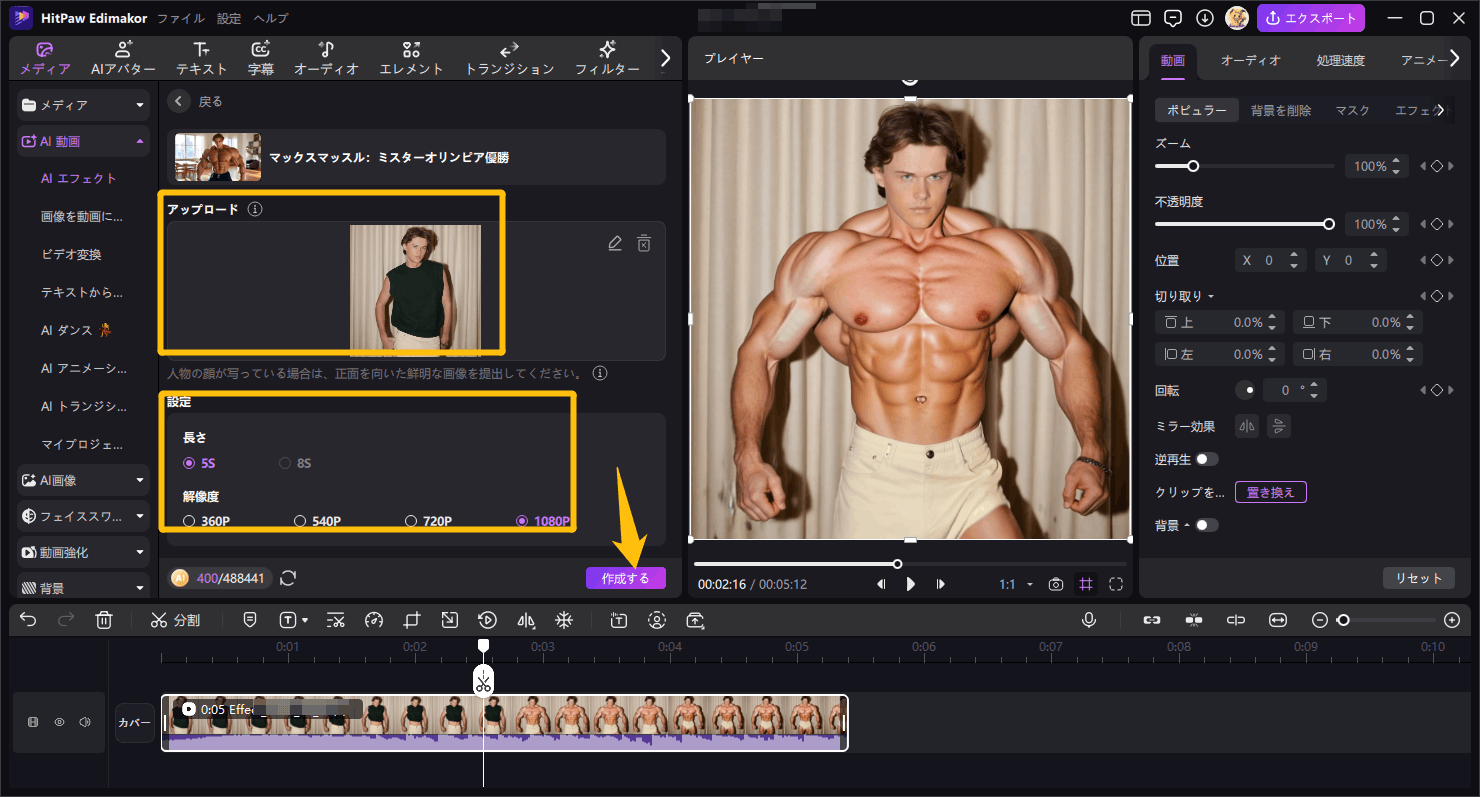The width and height of the screenshot is (1480, 797).
Task: Click the delete trash icon in timeline toolbar
Action: (x=104, y=620)
